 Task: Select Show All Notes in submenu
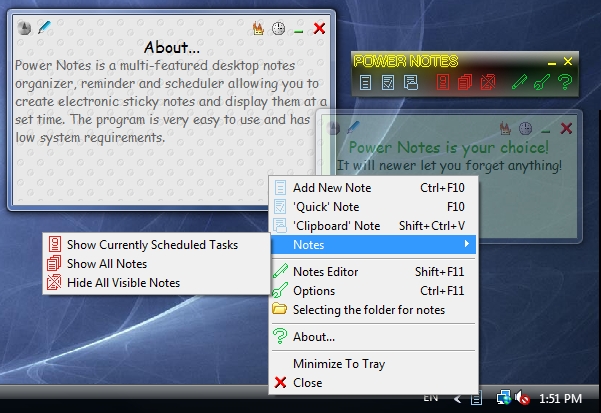156,264
